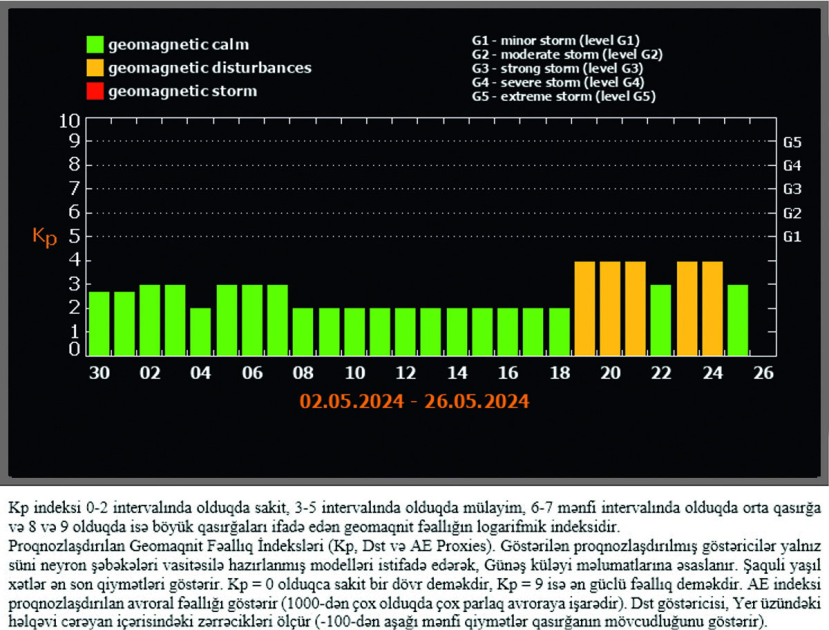Click the G5 label on right axis
The width and height of the screenshot is (829, 630).
tap(792, 142)
